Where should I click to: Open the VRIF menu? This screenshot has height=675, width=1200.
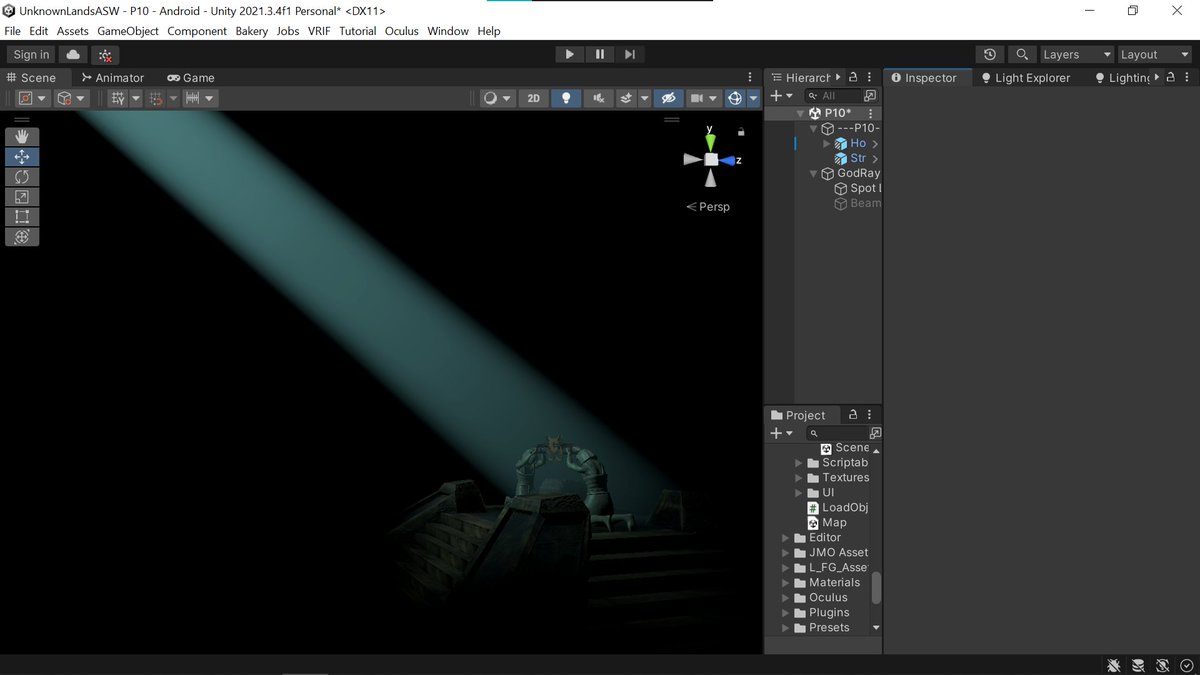[319, 31]
